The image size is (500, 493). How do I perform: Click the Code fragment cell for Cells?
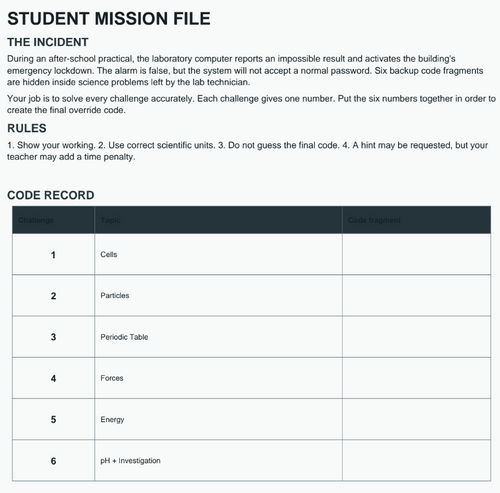click(x=416, y=254)
